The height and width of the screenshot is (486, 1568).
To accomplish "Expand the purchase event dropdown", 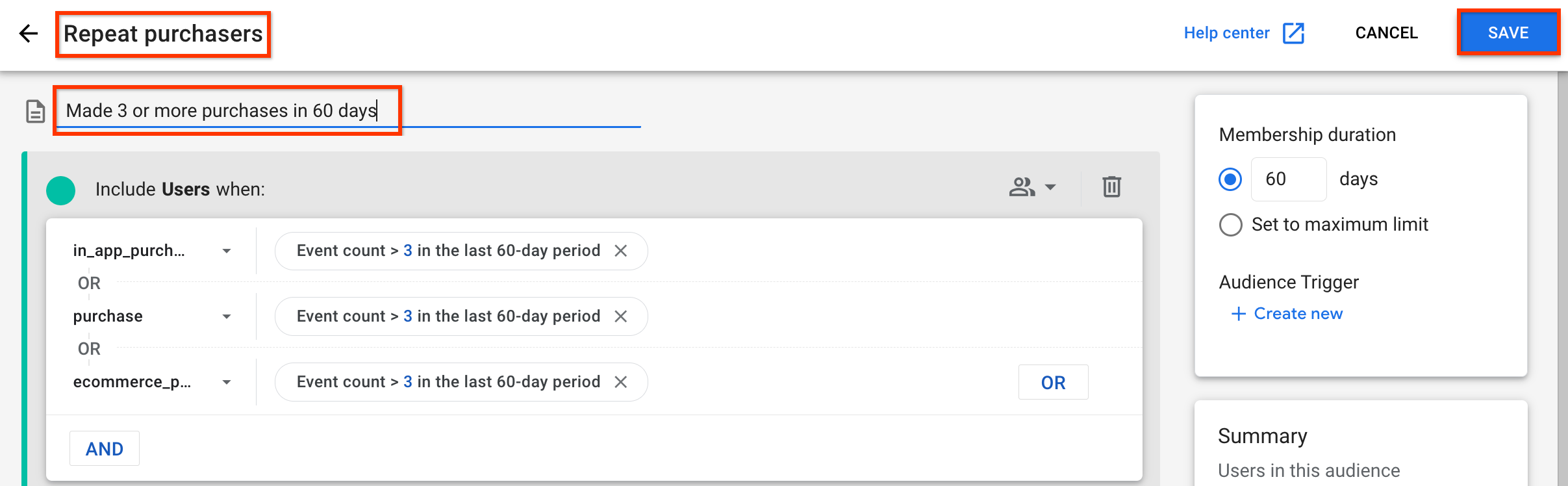I will coord(226,316).
